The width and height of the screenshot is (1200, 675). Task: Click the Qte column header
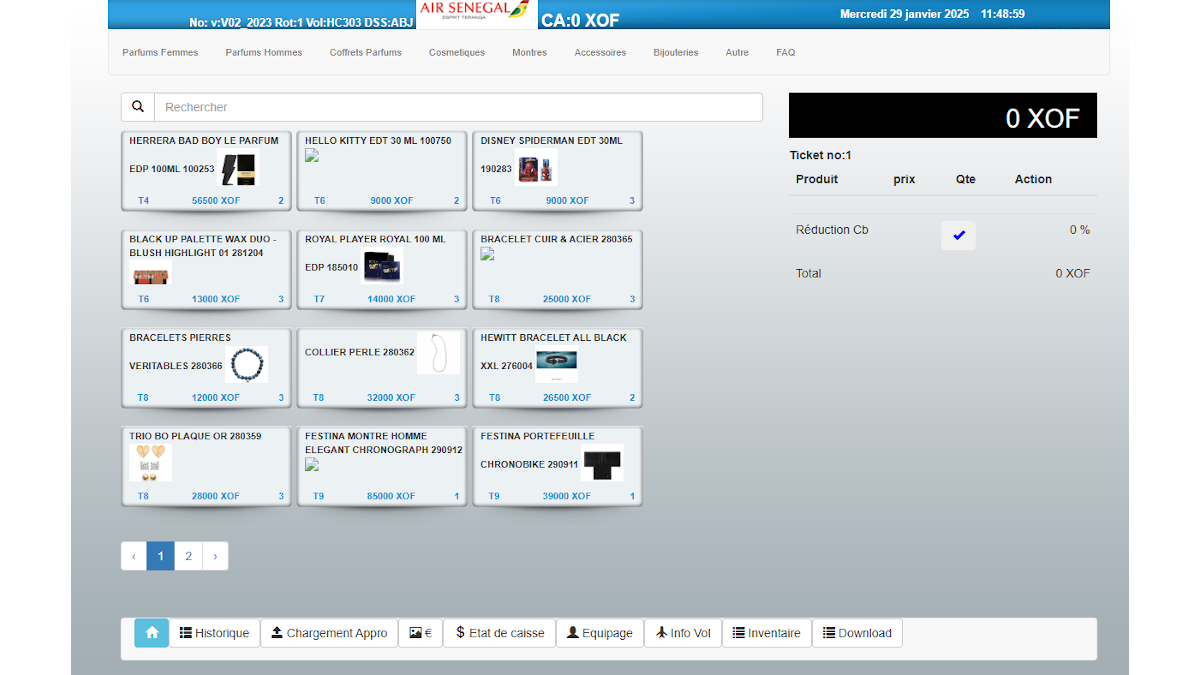coord(965,179)
